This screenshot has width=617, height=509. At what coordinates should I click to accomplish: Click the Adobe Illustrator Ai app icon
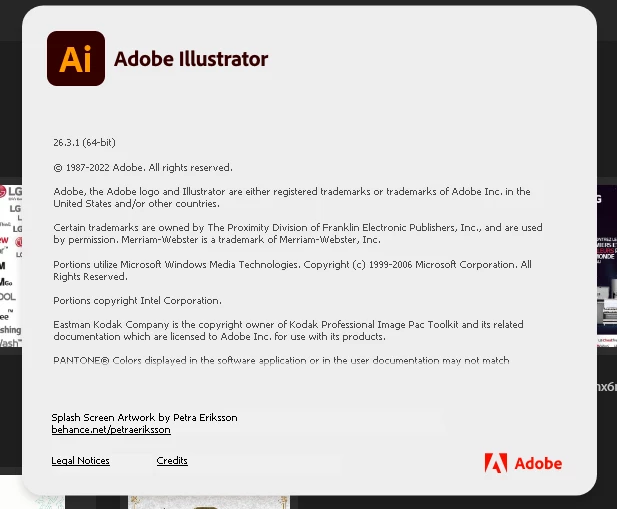pos(76,59)
